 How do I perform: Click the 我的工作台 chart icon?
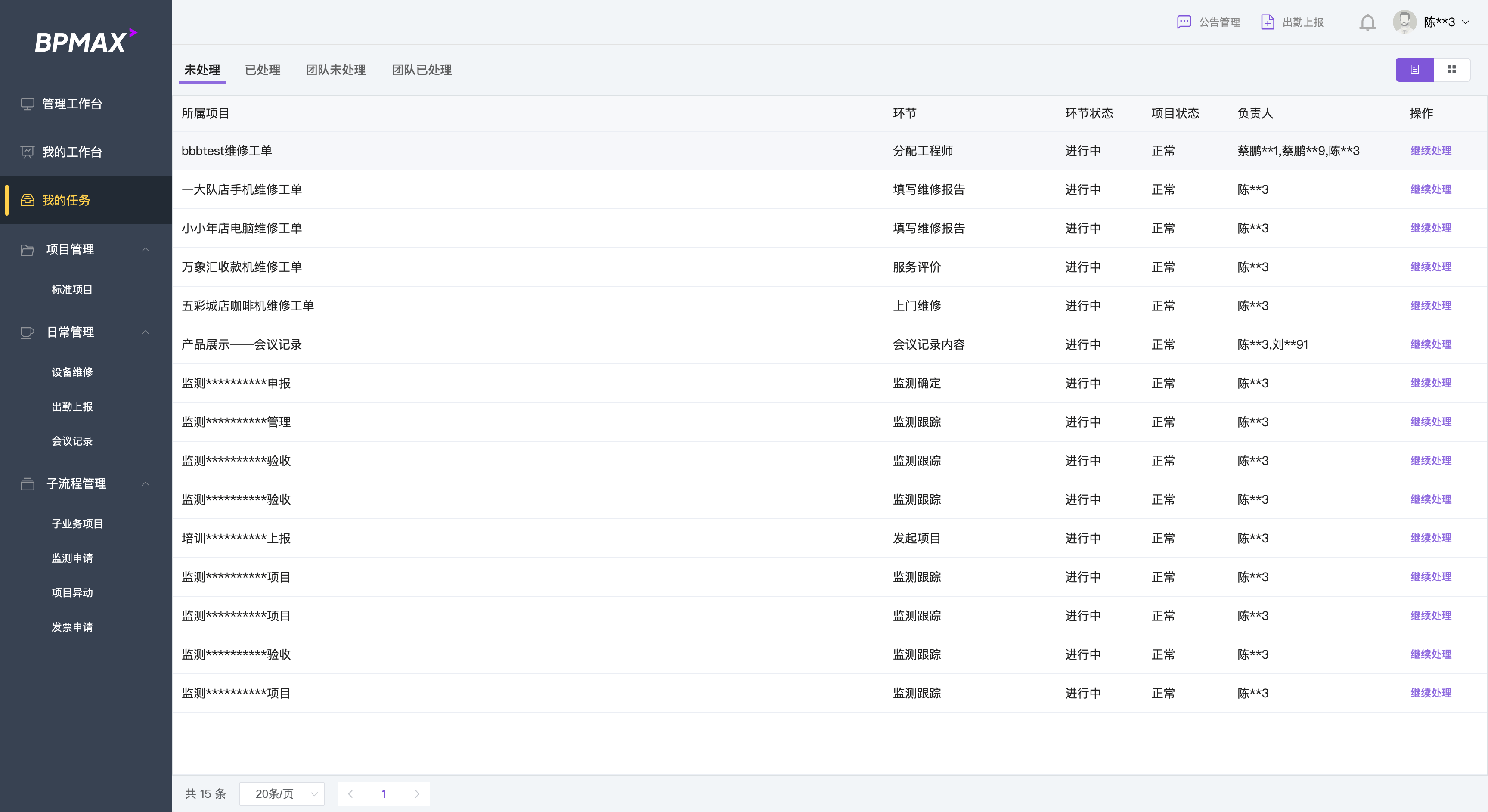tap(27, 152)
